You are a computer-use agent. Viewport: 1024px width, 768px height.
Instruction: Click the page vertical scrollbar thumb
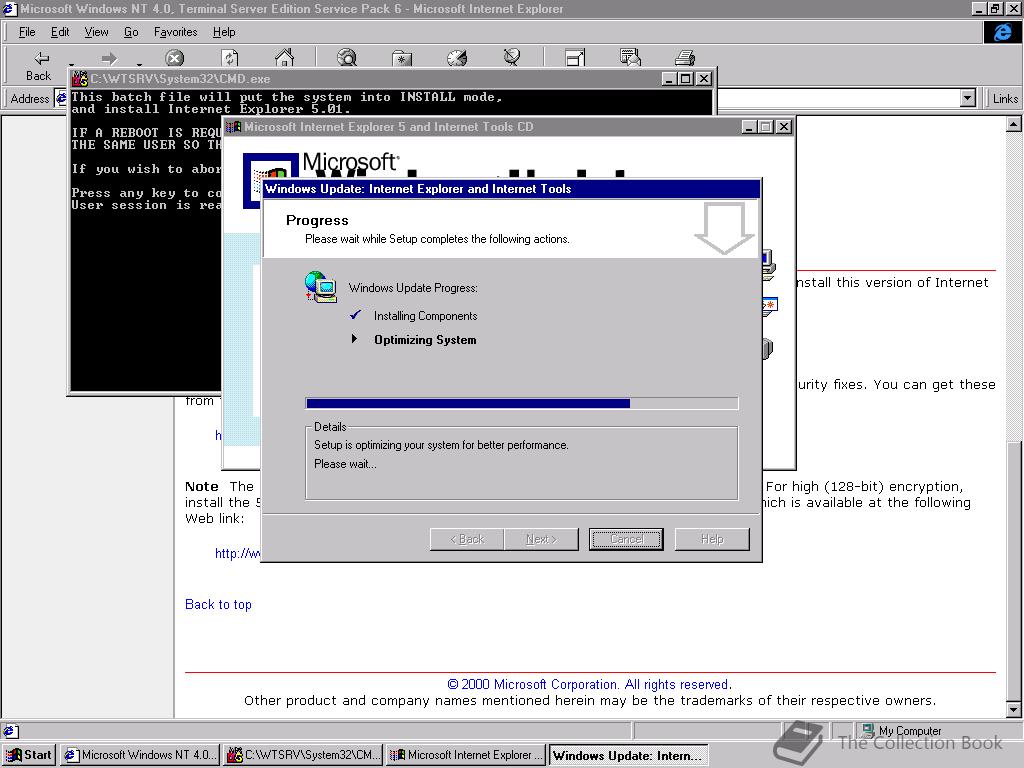pyautogui.click(x=1014, y=571)
